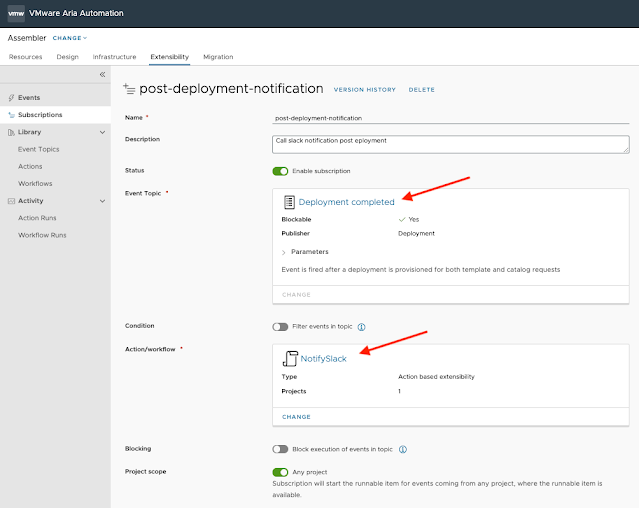Switch to the Design tab
The width and height of the screenshot is (639, 508).
(x=68, y=57)
